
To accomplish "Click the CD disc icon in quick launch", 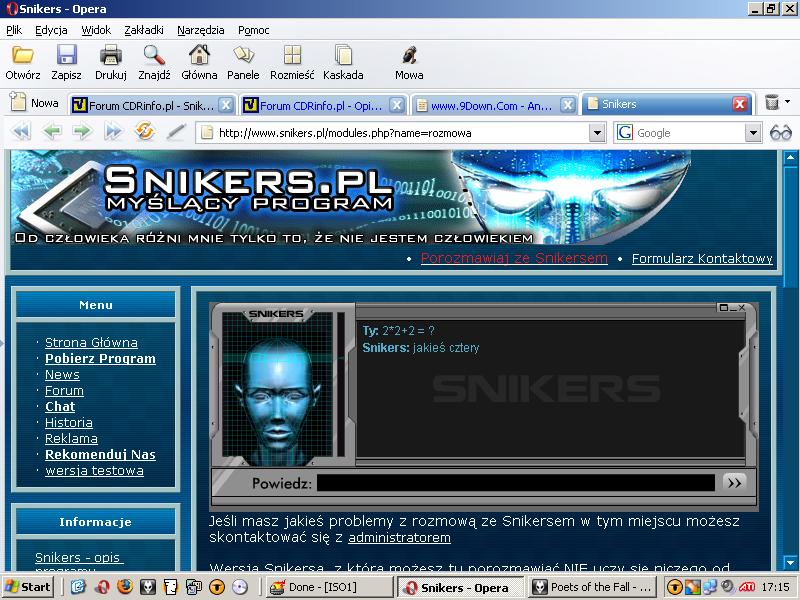I will tap(240, 587).
